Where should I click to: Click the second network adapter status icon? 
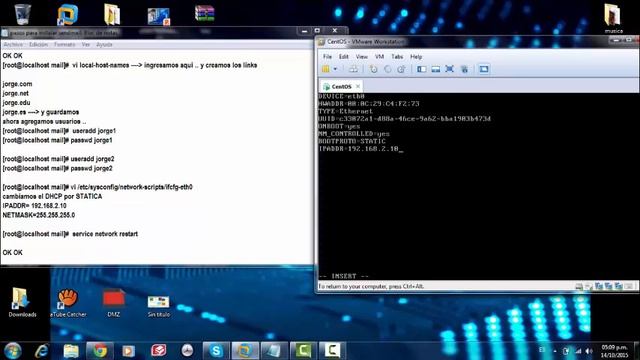click(x=609, y=287)
